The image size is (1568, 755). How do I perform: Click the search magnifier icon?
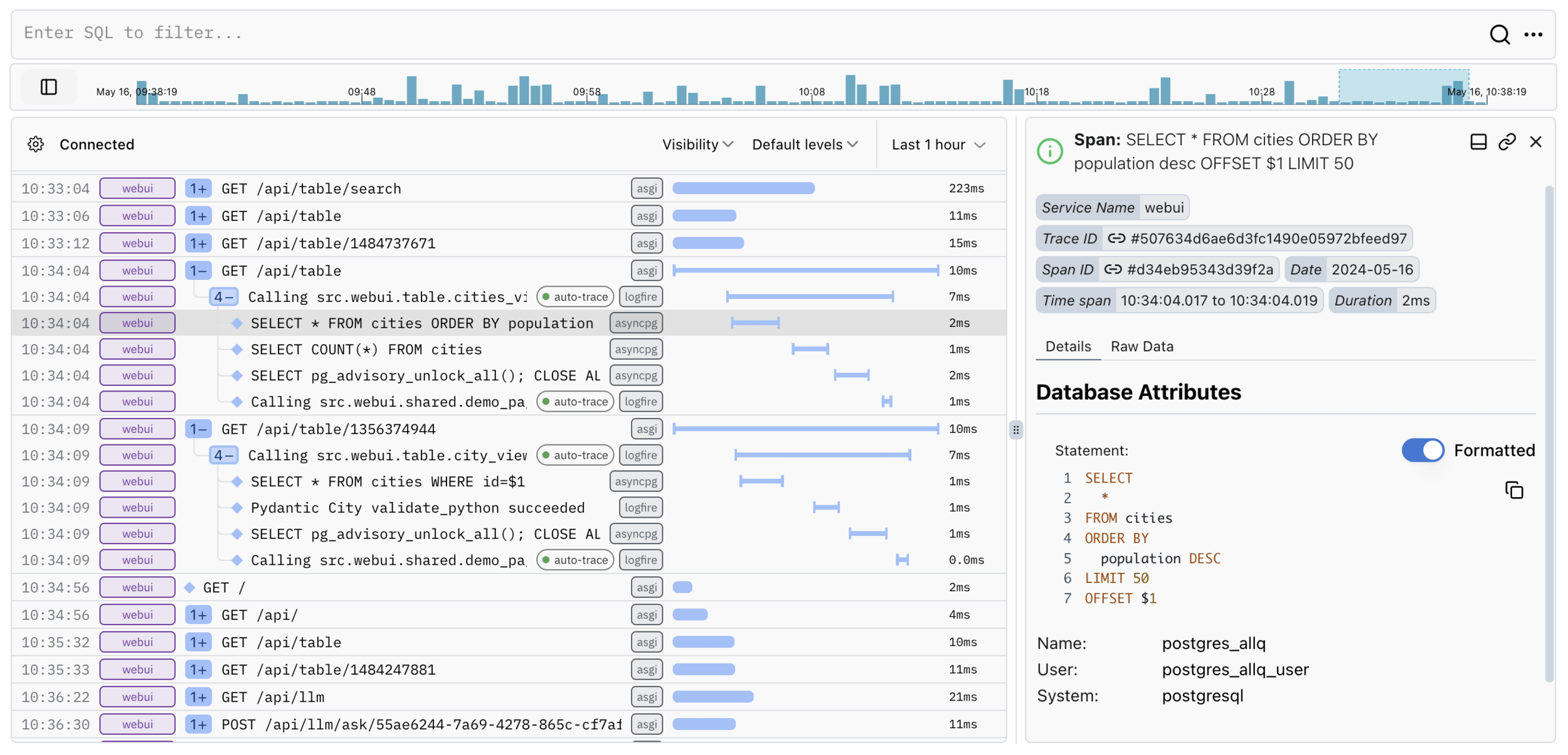pos(1499,34)
